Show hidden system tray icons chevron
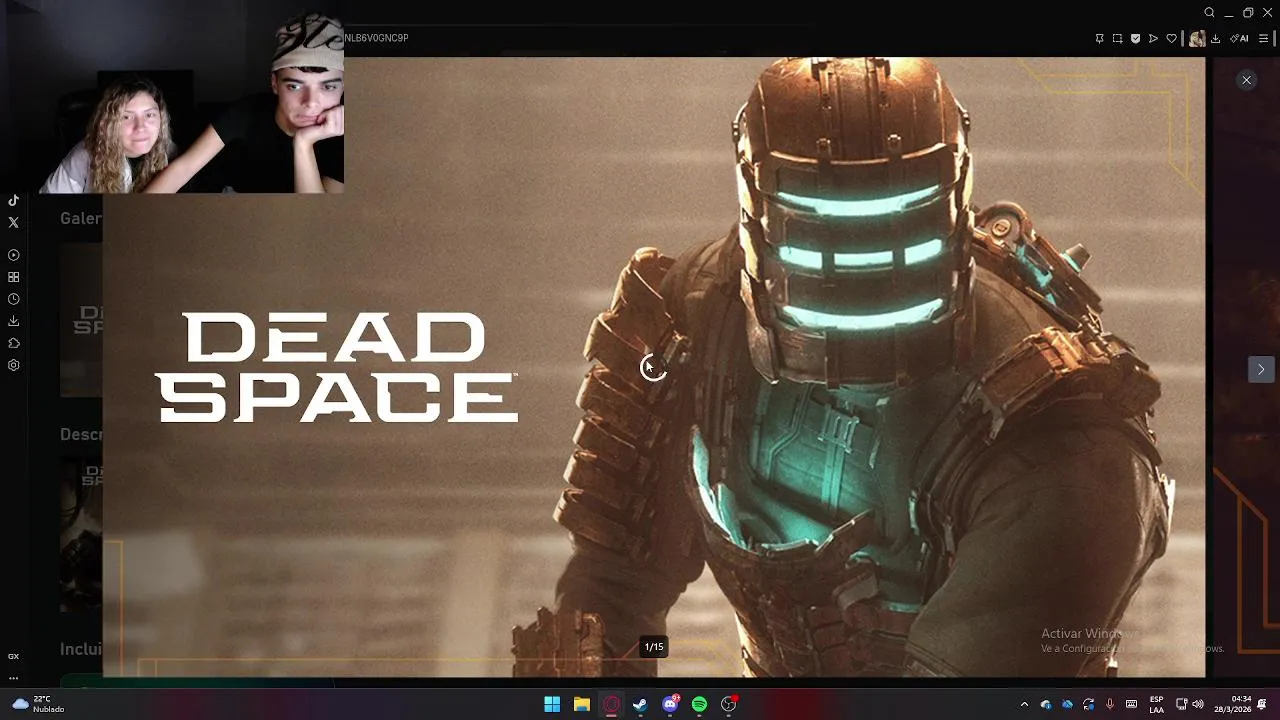 (1023, 705)
